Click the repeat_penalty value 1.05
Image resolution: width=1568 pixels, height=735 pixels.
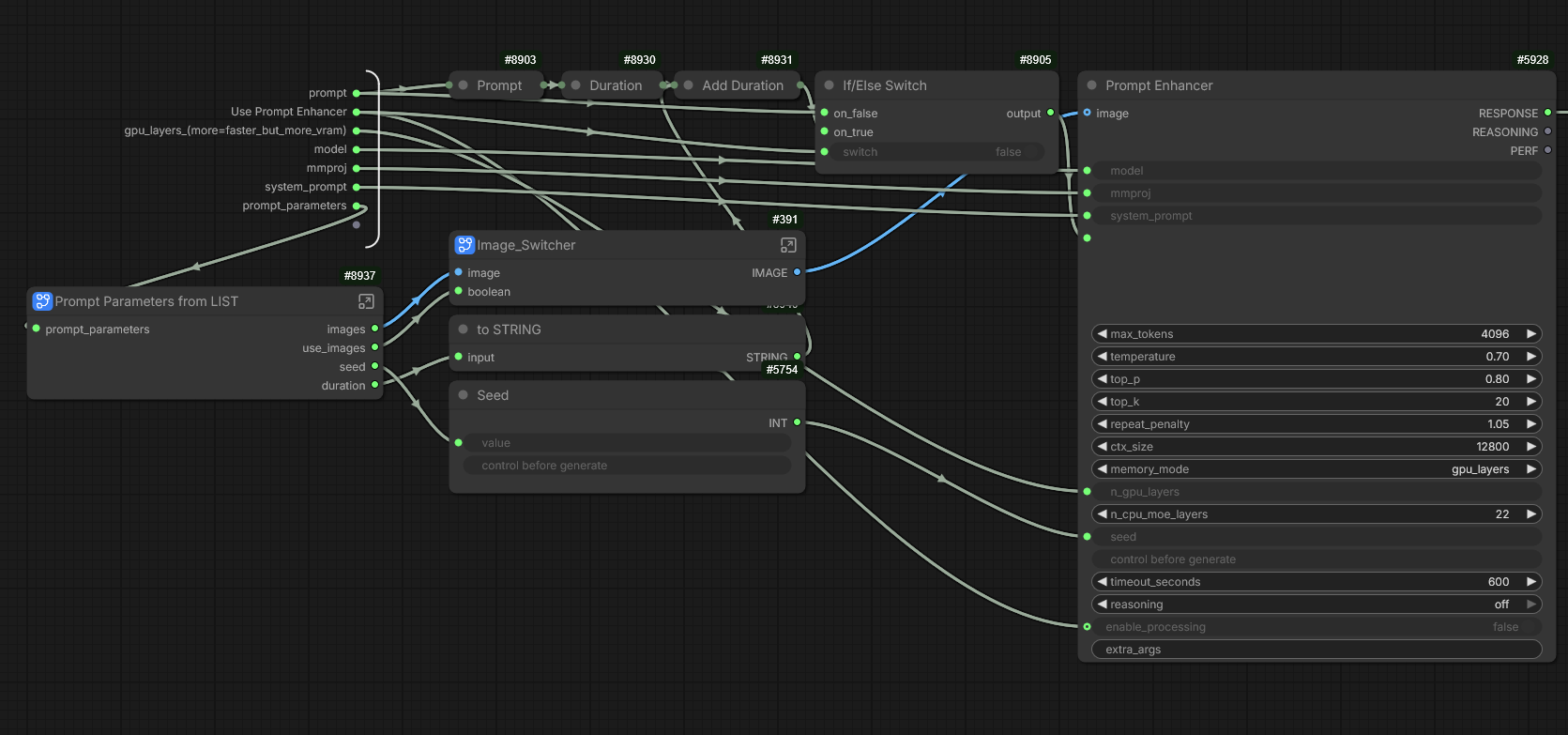point(1499,424)
